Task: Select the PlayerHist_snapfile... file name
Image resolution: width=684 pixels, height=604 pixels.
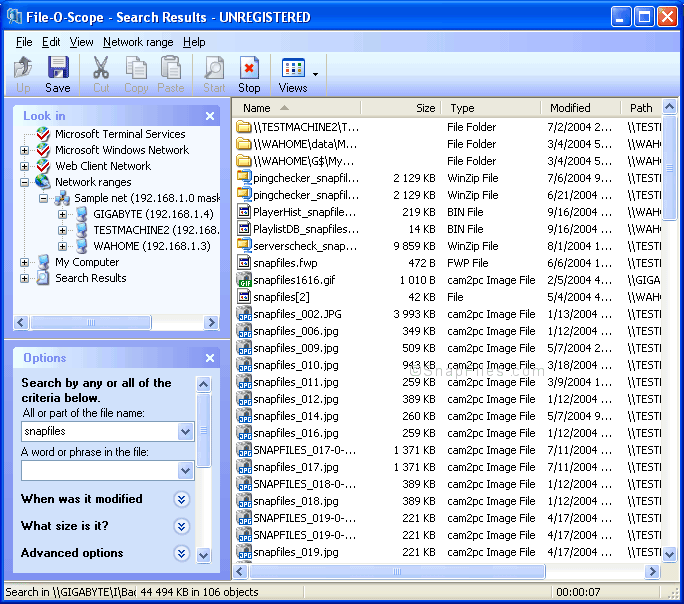Action: point(305,212)
